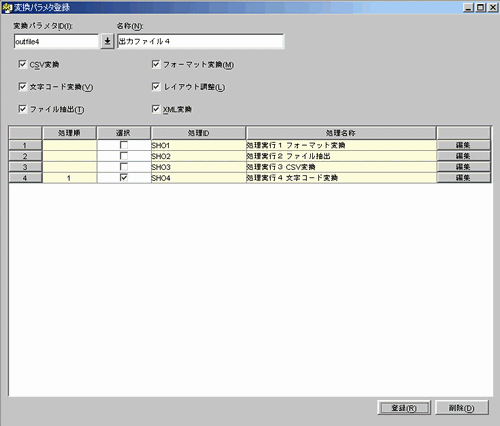Edit the SHO3 CSV変換 process row
This screenshot has width=500, height=426.
tap(463, 167)
